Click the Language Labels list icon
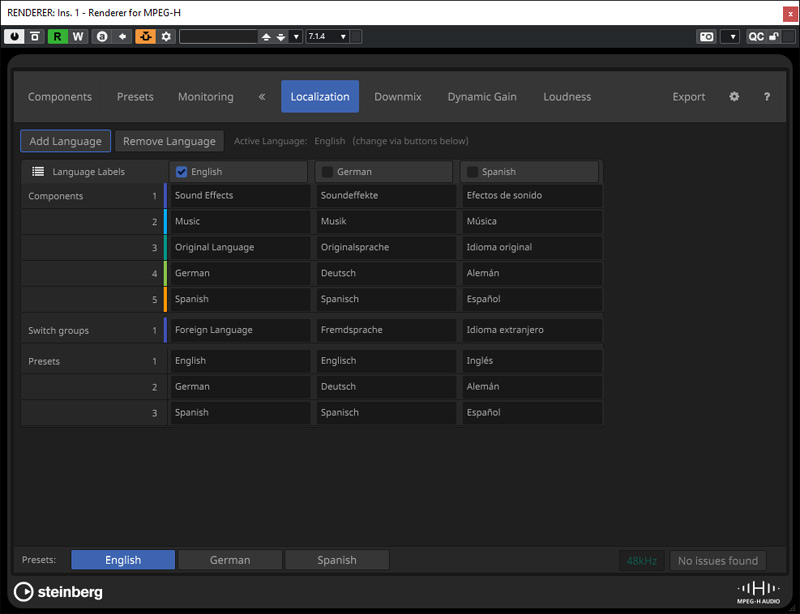 [38, 172]
